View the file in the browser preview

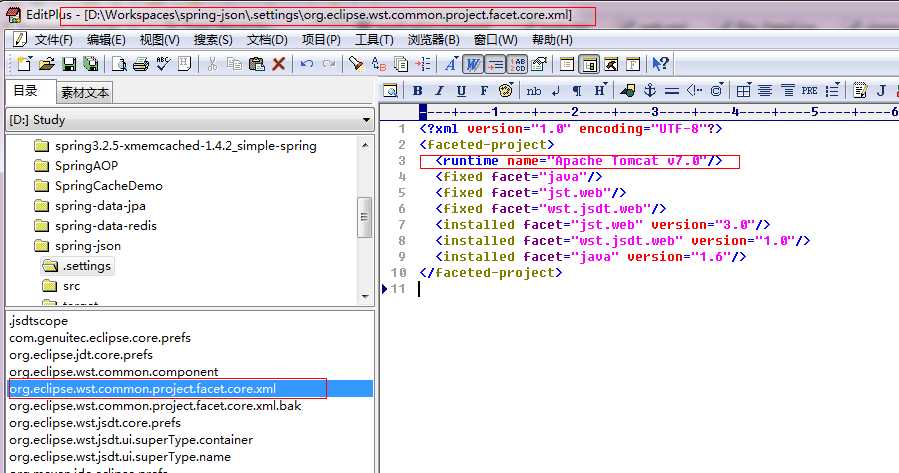[390, 90]
